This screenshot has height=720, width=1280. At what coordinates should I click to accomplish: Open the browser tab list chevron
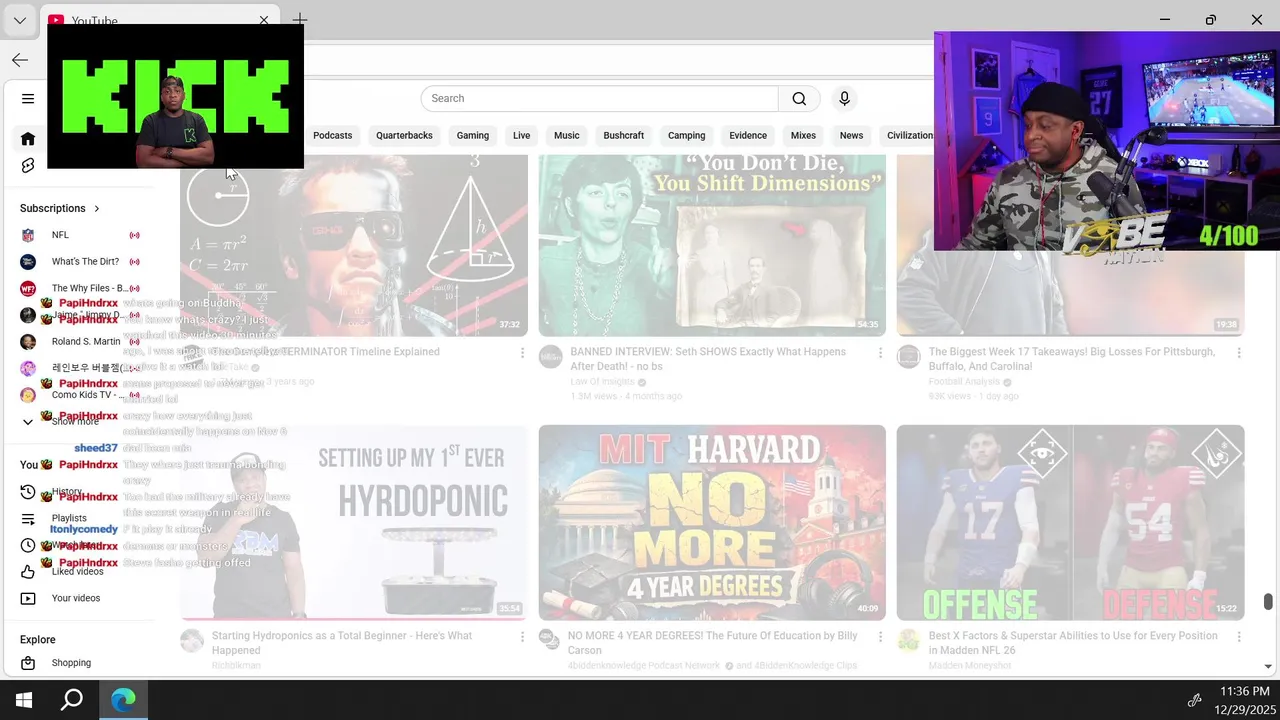point(19,20)
